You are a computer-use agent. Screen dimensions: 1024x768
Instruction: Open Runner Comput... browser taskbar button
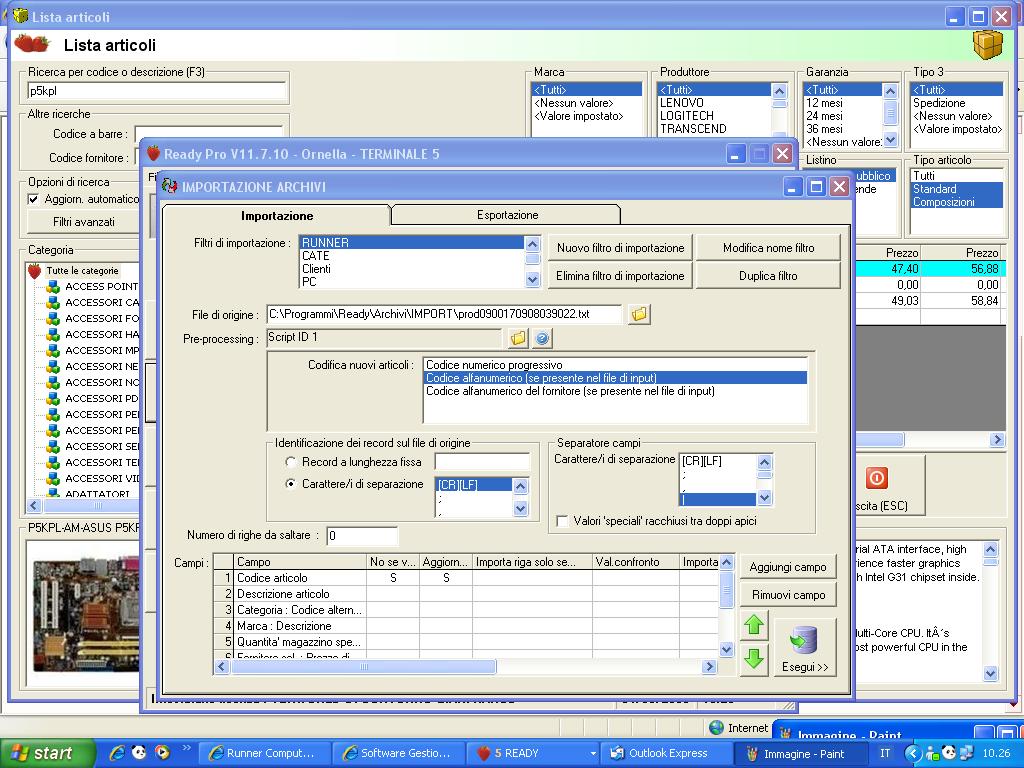pyautogui.click(x=264, y=753)
